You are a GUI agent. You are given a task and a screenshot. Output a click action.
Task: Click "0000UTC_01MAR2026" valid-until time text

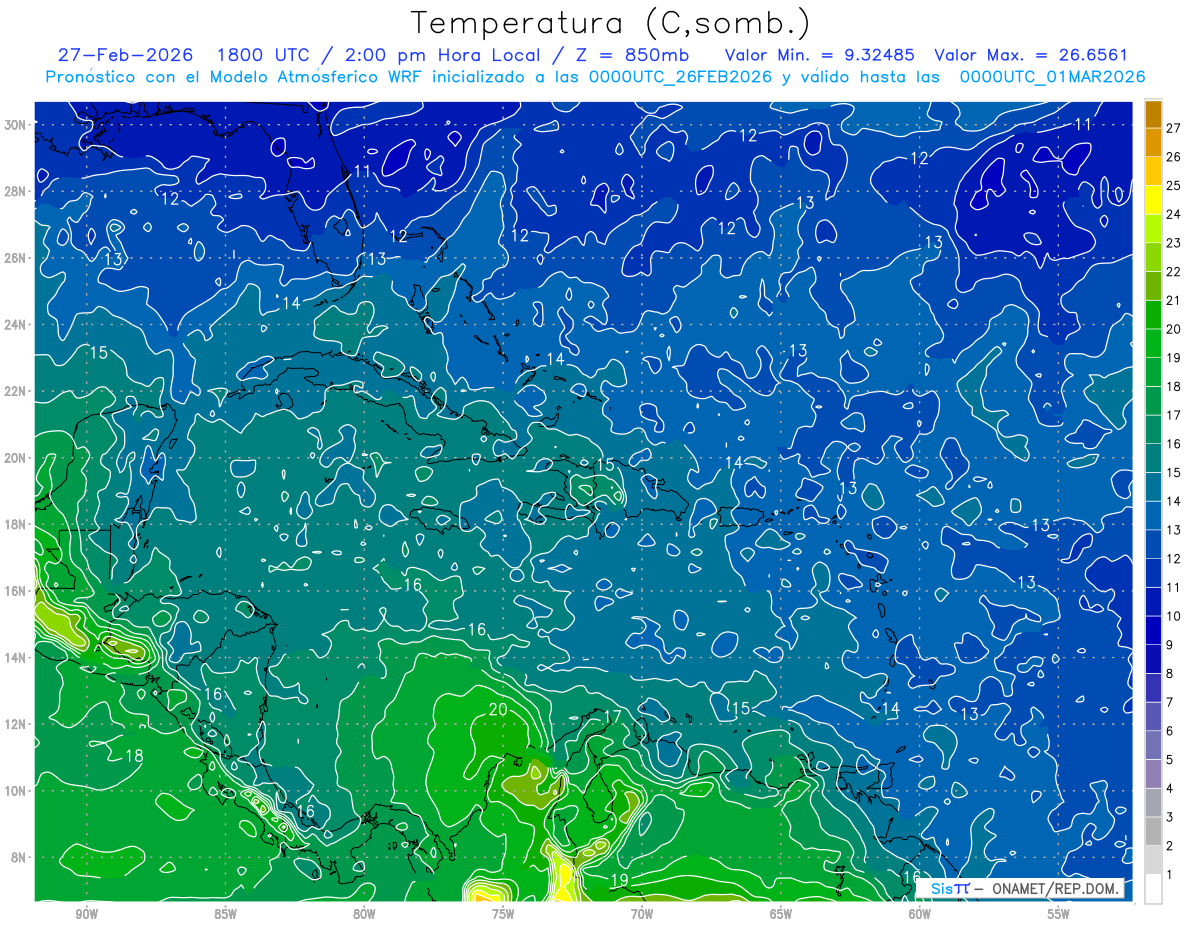(x=1052, y=76)
